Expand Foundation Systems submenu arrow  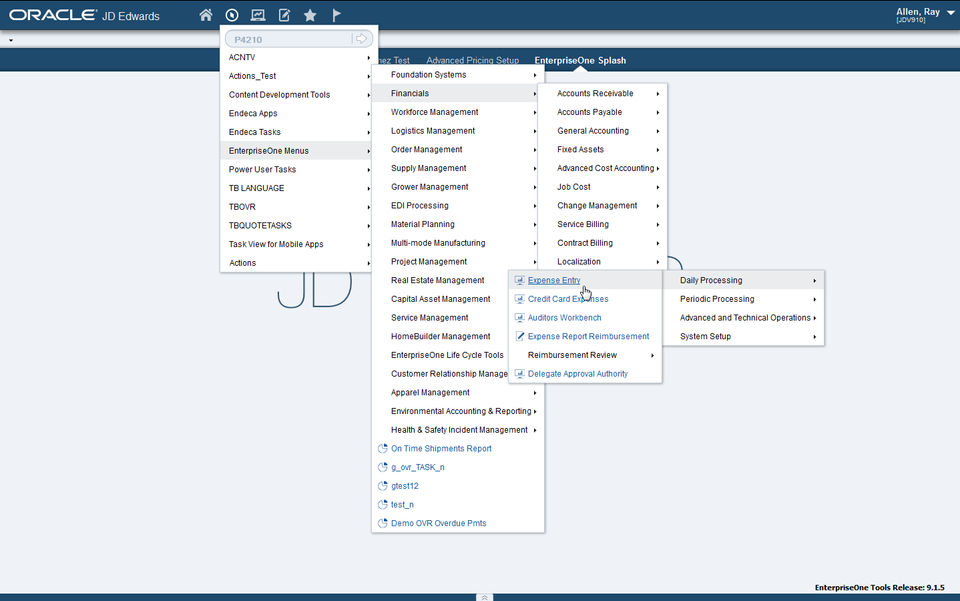tap(534, 75)
